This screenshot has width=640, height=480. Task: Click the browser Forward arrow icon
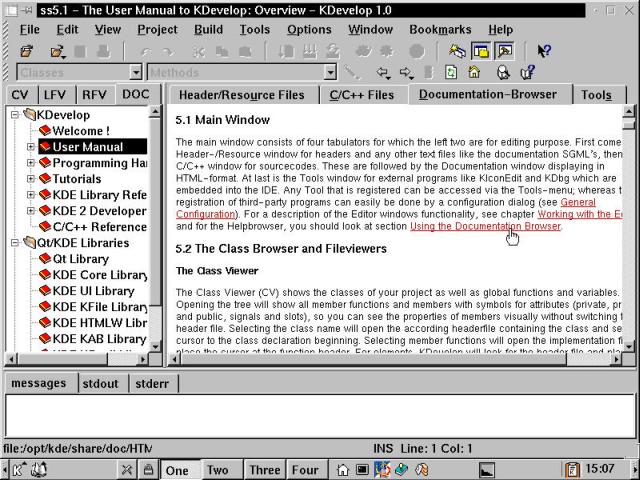407,73
